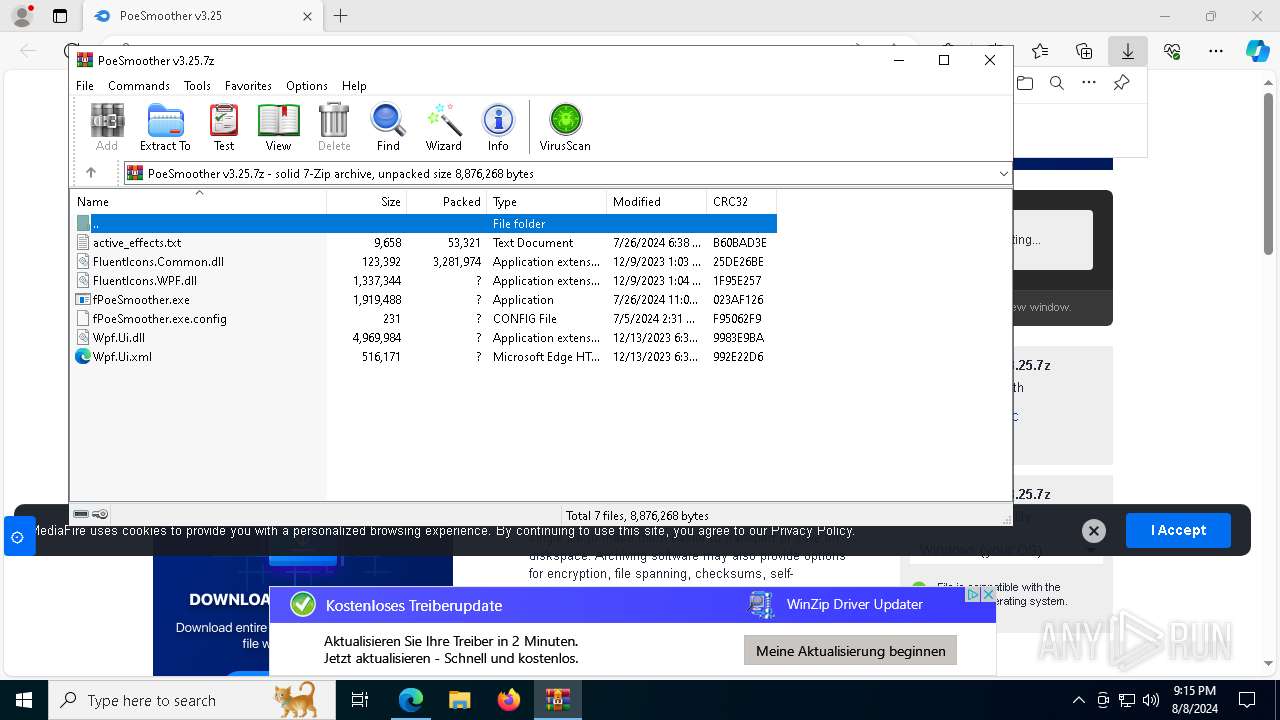Open the Options menu

pos(307,86)
